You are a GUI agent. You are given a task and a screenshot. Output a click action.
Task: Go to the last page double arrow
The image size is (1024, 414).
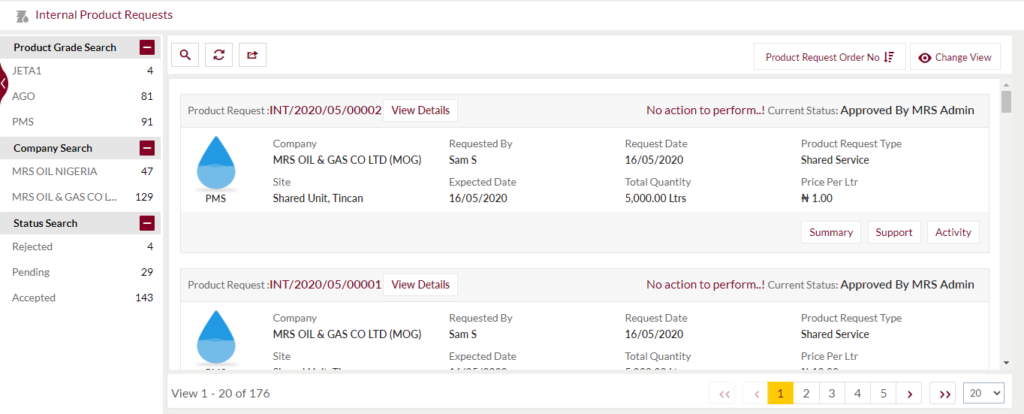(x=944, y=394)
